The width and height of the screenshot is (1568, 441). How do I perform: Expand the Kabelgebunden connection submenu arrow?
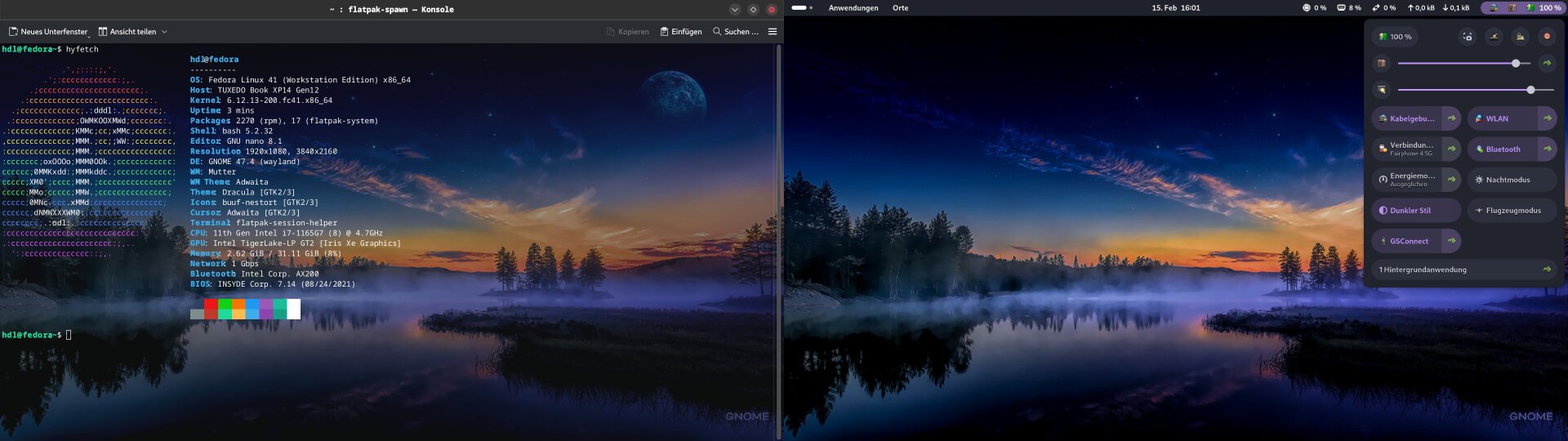[x=1451, y=118]
